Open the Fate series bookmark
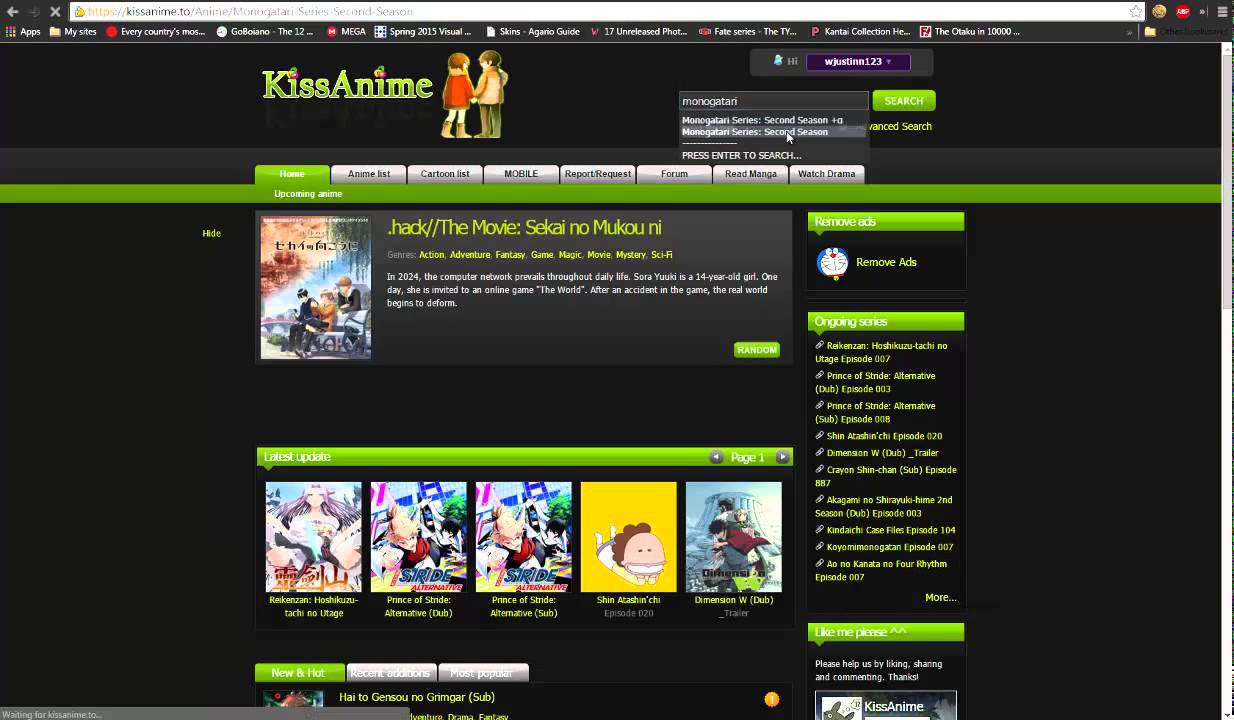The height and width of the screenshot is (720, 1234). pos(748,31)
